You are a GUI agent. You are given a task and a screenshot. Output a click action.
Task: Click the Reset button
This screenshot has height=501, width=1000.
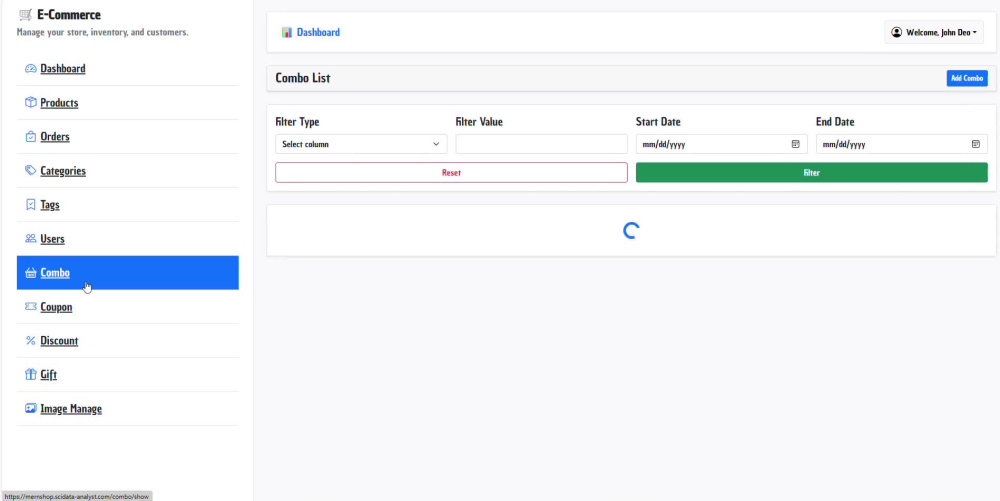click(x=452, y=173)
